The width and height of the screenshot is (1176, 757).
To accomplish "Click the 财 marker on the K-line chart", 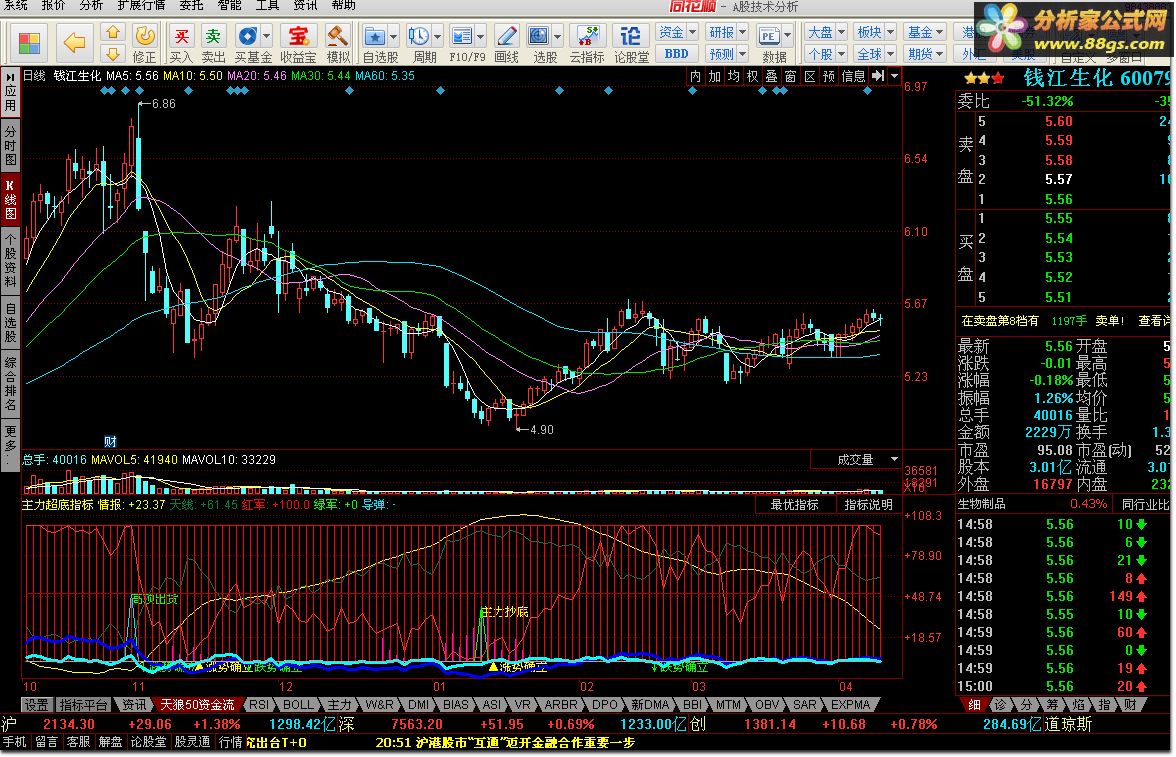I will 110,441.
